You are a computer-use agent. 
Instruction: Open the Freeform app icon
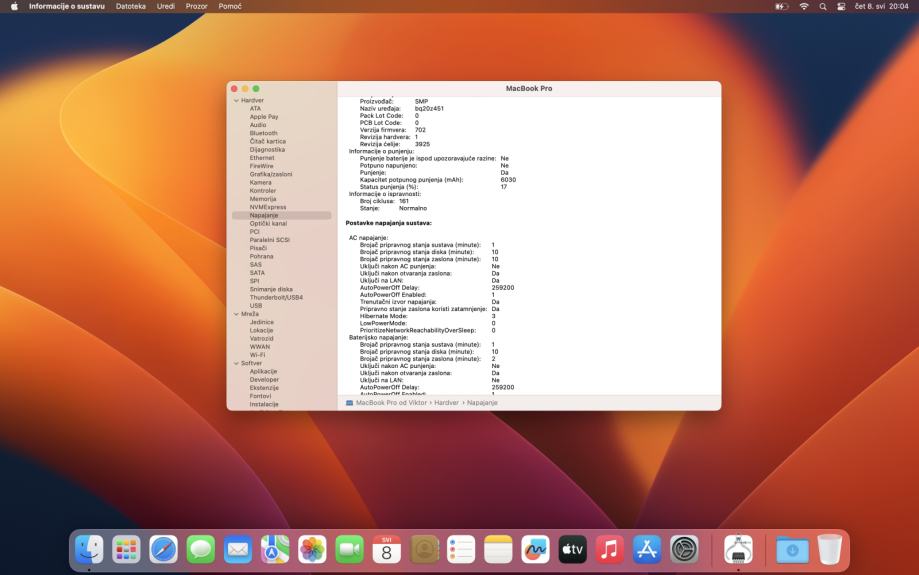[535, 549]
